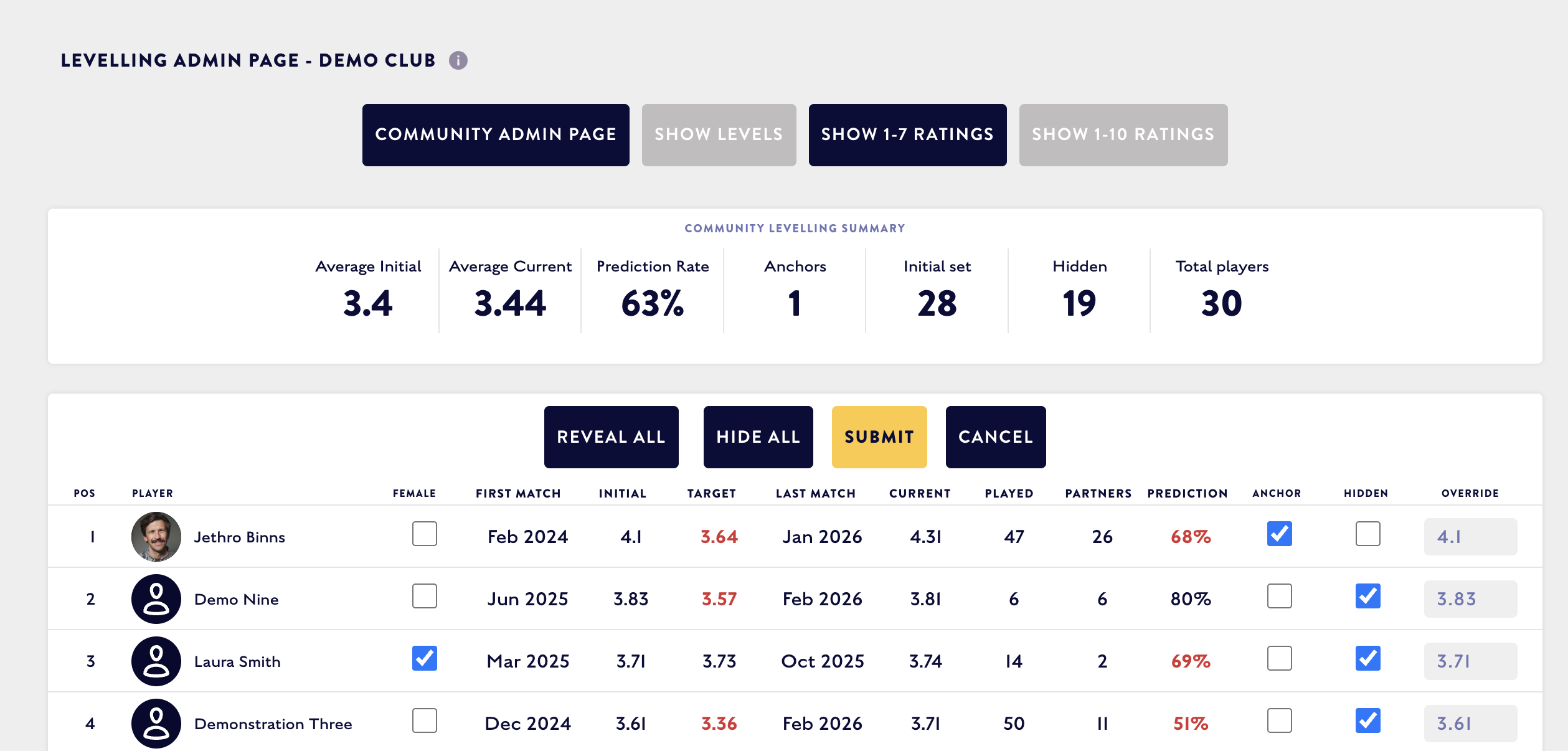Screen dimensions: 1568x751
Task: Tick the Hidden checkbox for Jethro Binns
Action: coord(1367,534)
